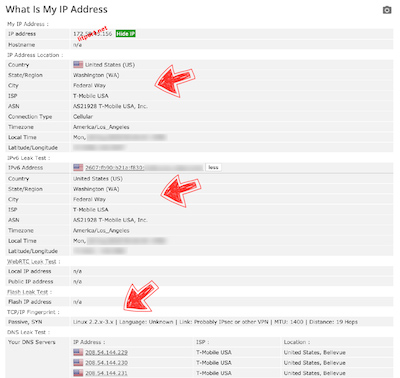Click the green Hide IP button
This screenshot has height=378, width=400.
pos(126,34)
